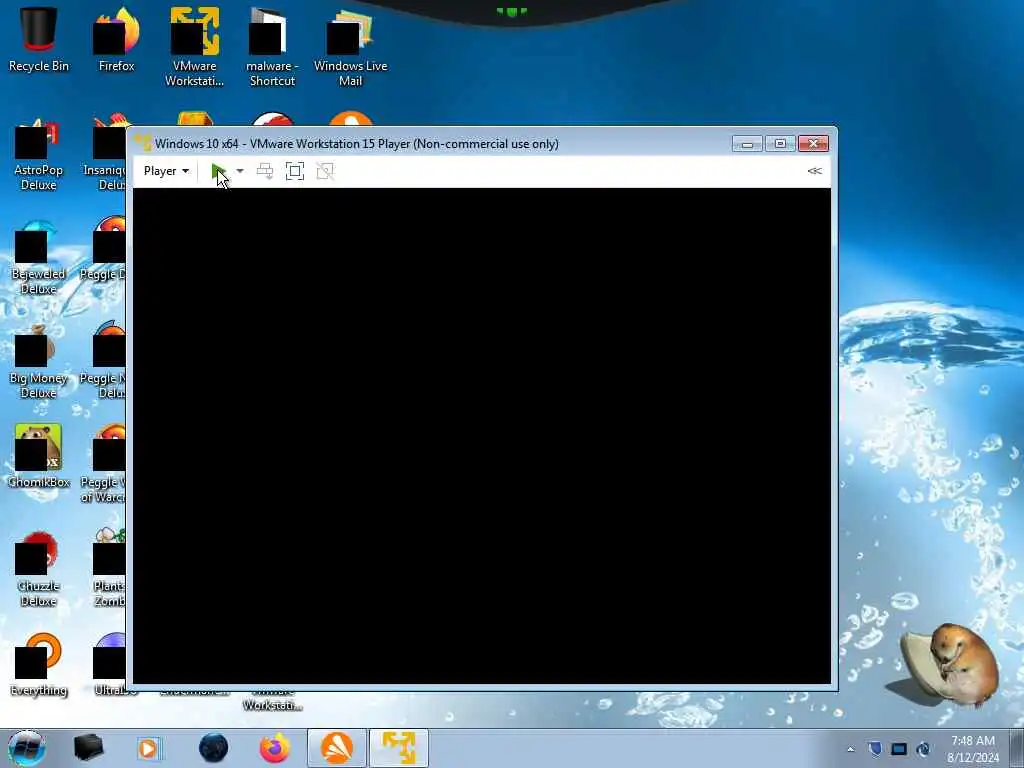Select the Everything desktop icon

39,665
